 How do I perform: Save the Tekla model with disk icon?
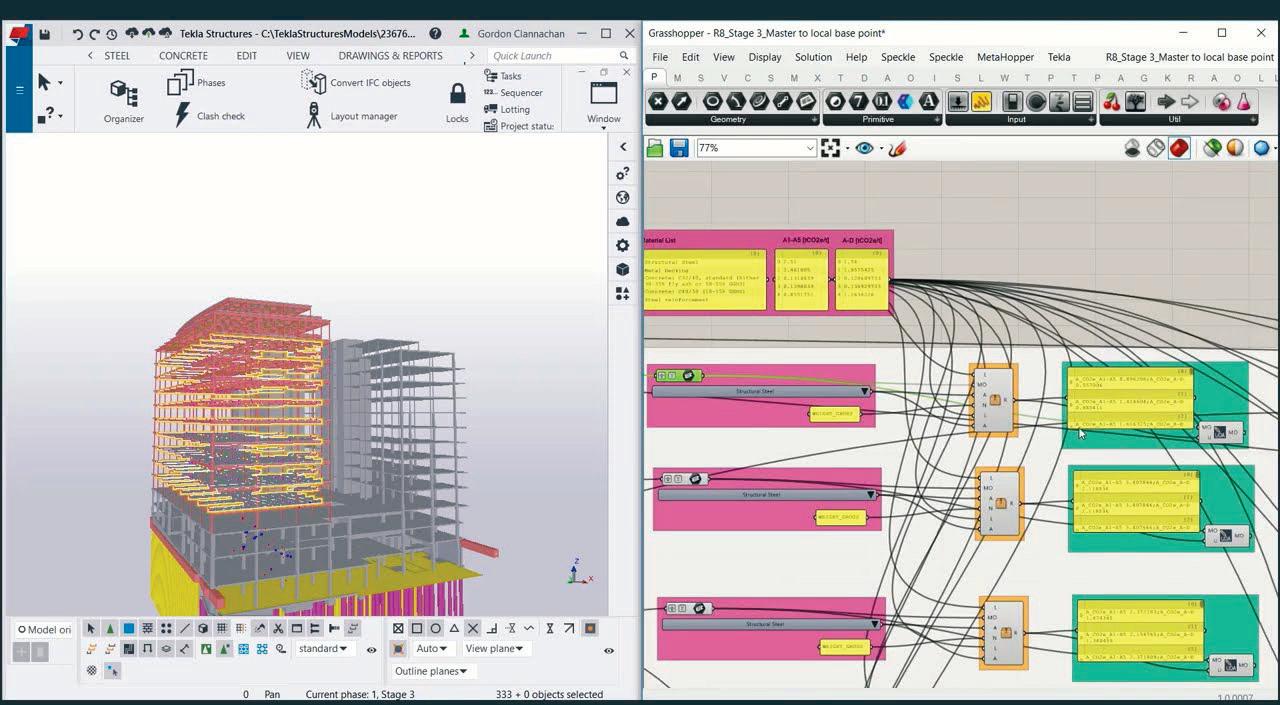(x=45, y=34)
